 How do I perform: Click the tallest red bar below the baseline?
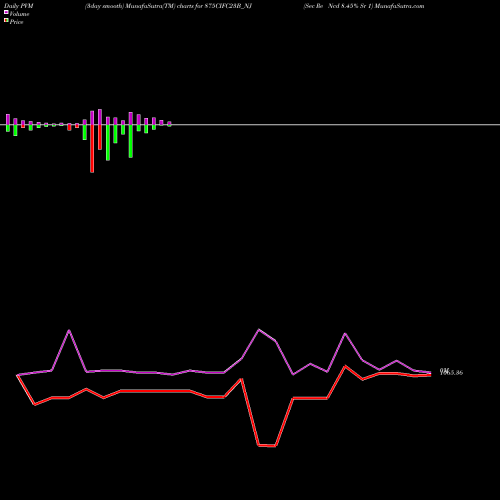[x=92, y=148]
